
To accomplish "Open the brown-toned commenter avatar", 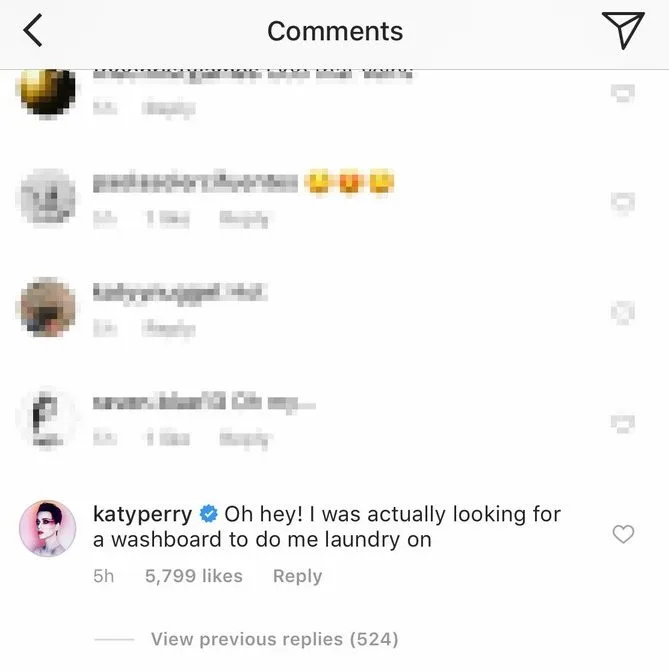I will click(x=47, y=307).
